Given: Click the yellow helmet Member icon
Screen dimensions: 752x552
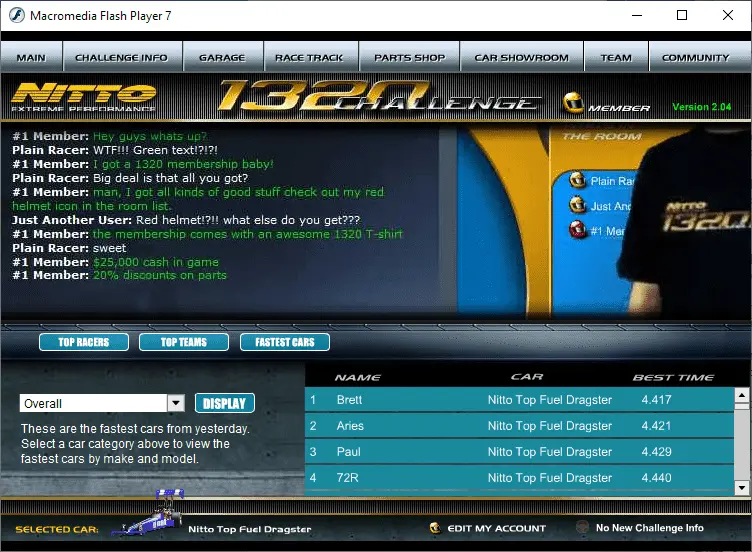Looking at the screenshot, I should [574, 105].
